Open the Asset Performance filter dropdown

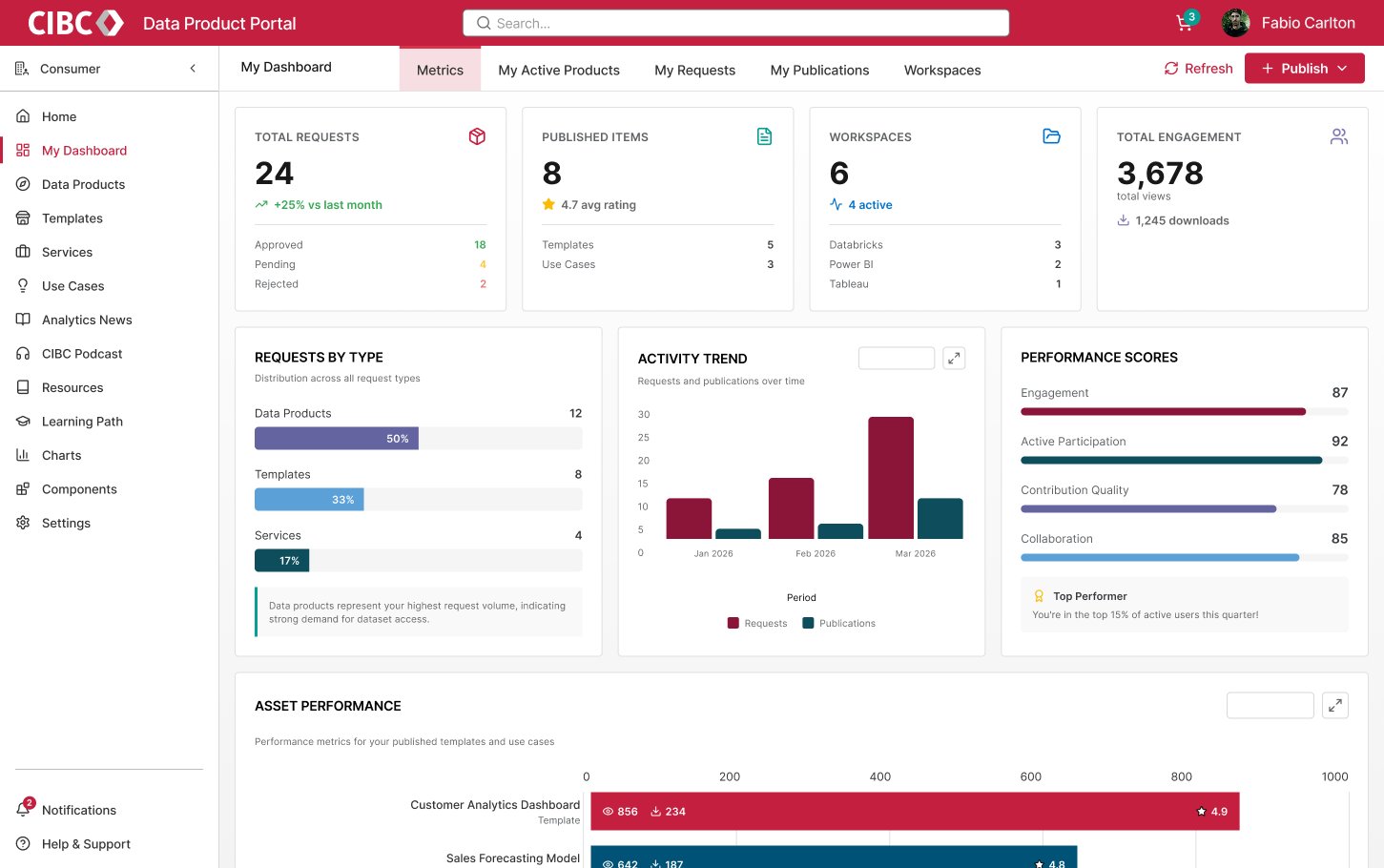coord(1270,706)
